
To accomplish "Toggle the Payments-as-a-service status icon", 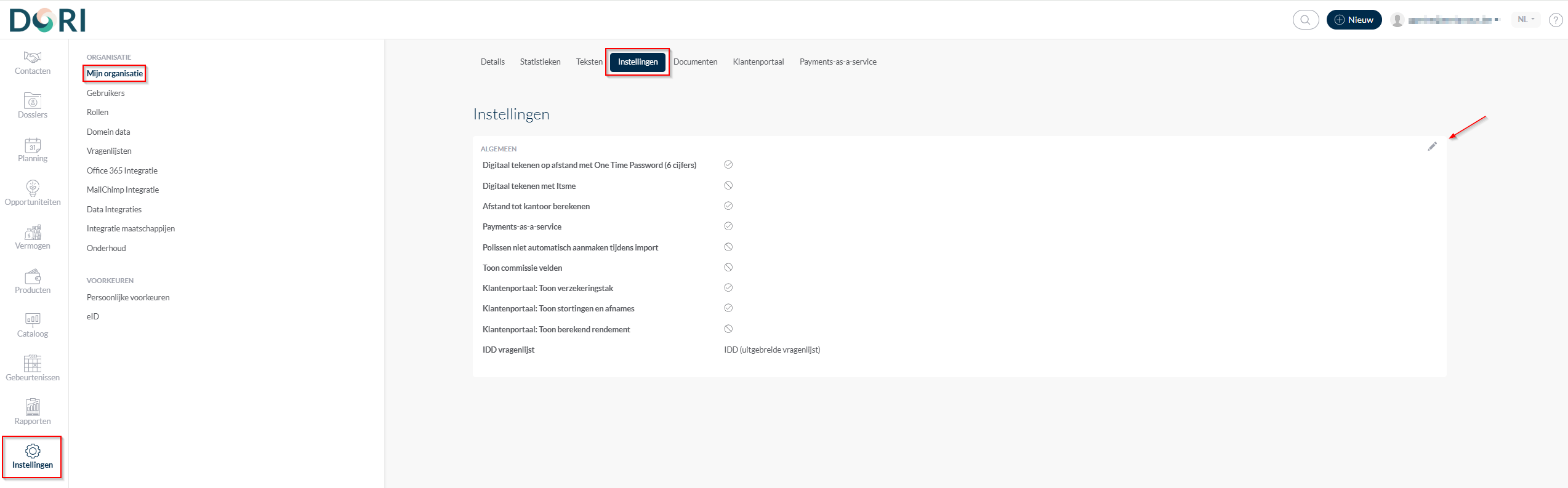I will pos(728,226).
